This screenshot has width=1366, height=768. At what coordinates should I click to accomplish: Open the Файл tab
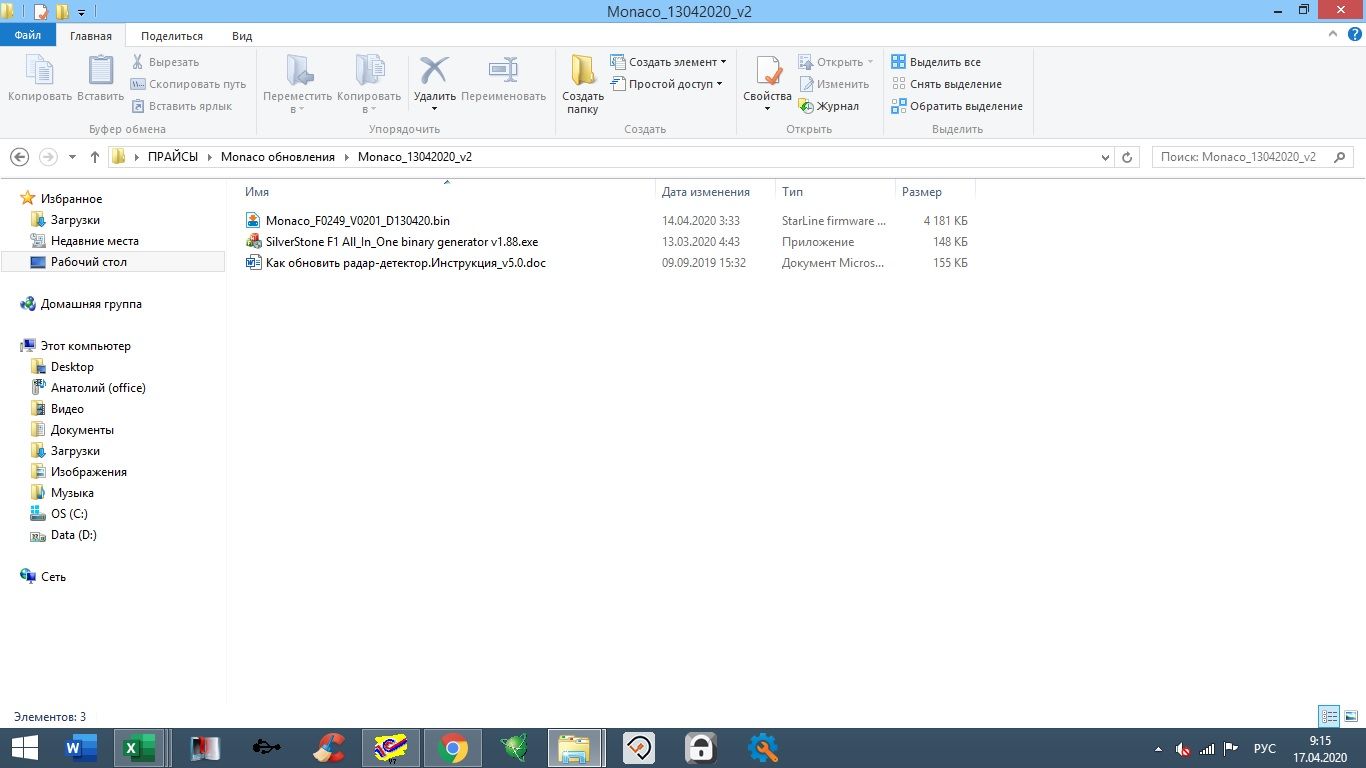(28, 36)
